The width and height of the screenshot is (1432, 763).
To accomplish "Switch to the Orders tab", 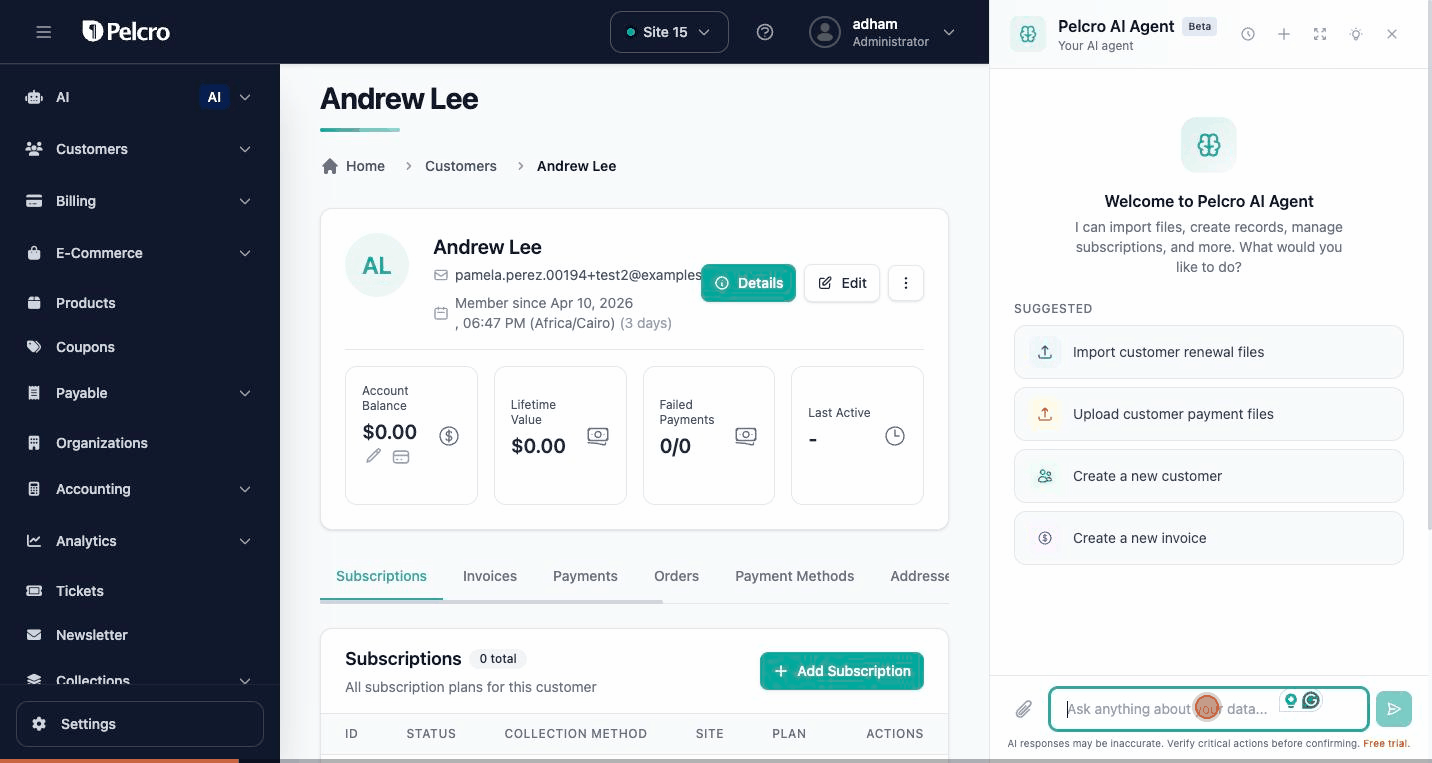I will pos(676,576).
